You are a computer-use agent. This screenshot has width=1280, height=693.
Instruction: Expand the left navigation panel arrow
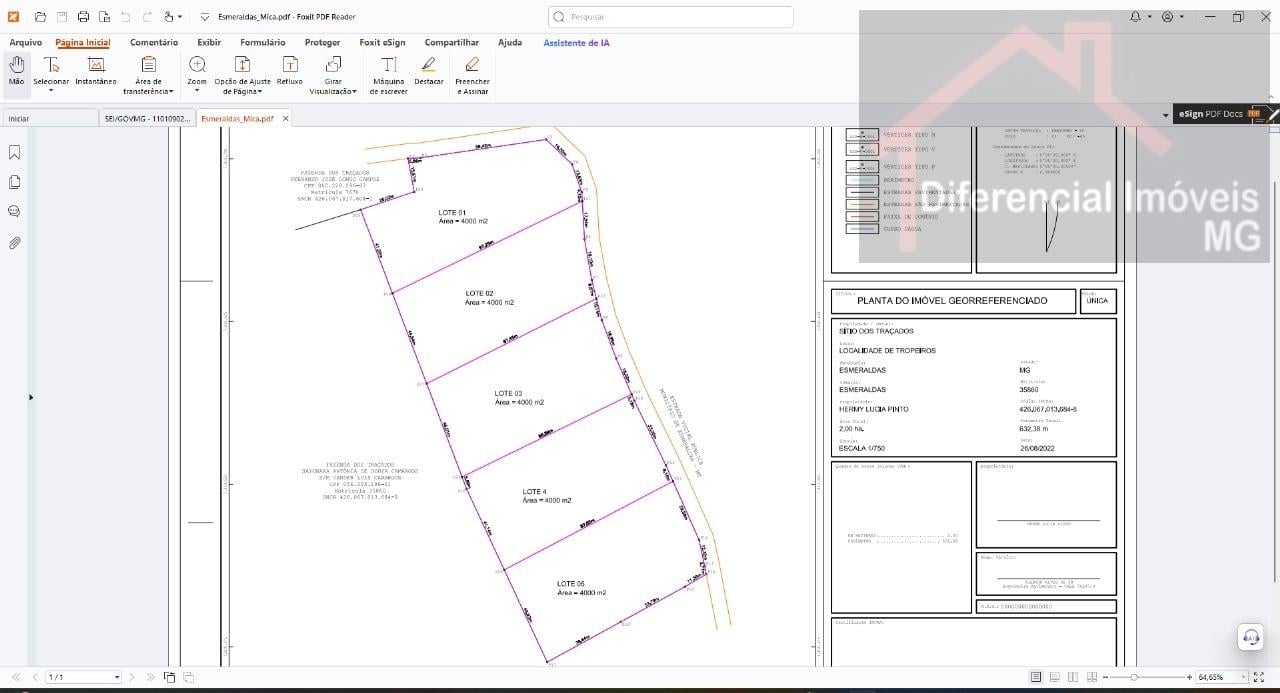click(31, 397)
